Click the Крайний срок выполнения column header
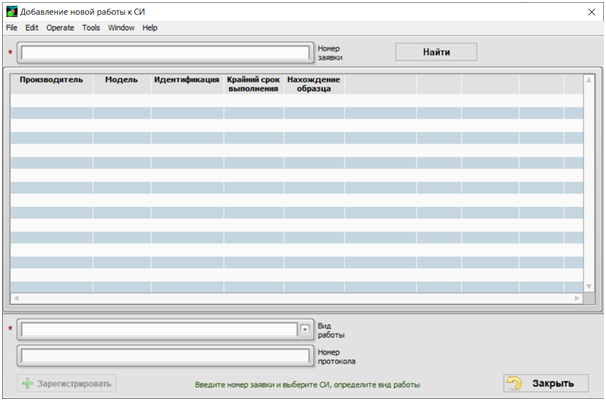 tap(253, 84)
